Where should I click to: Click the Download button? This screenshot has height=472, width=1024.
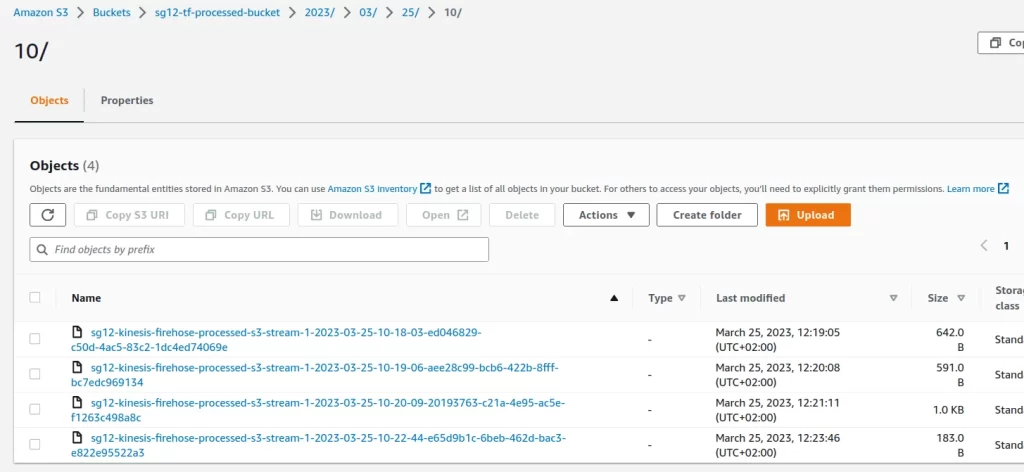pyautogui.click(x=347, y=215)
